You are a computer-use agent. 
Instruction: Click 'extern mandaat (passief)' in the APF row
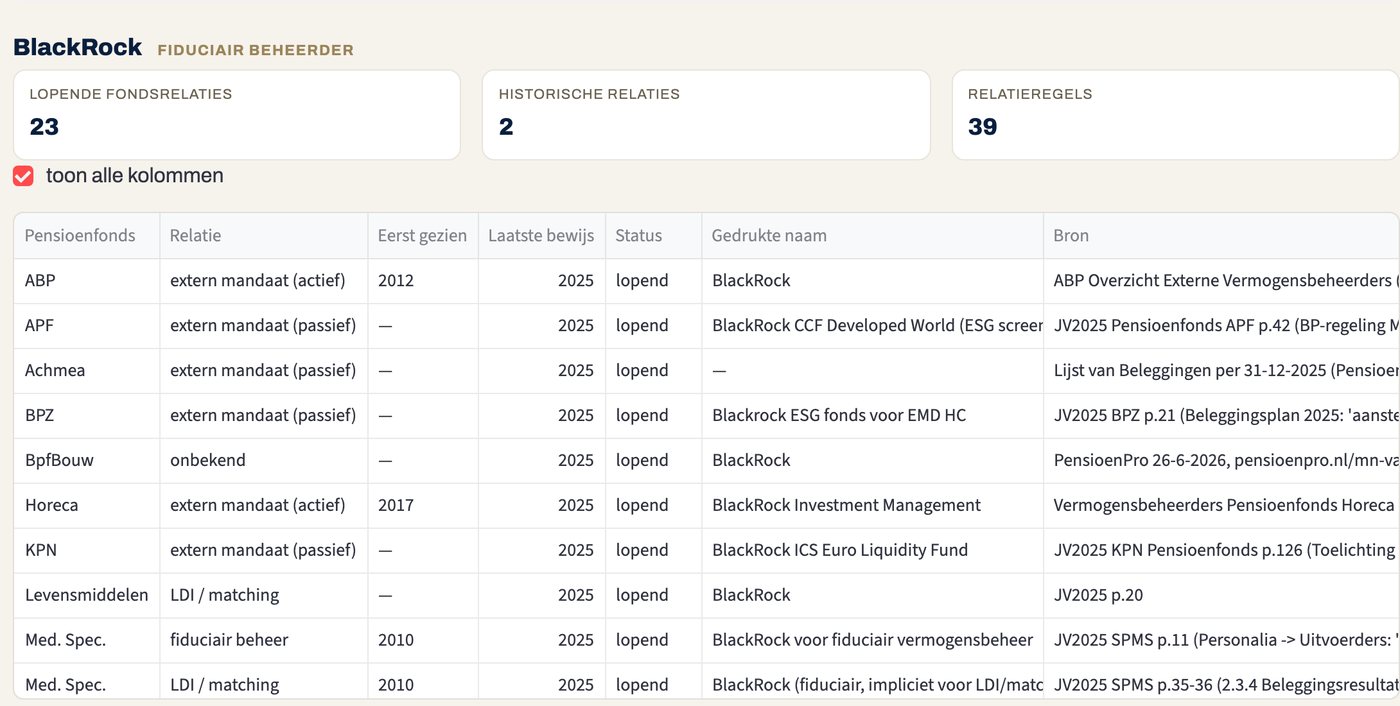click(263, 326)
